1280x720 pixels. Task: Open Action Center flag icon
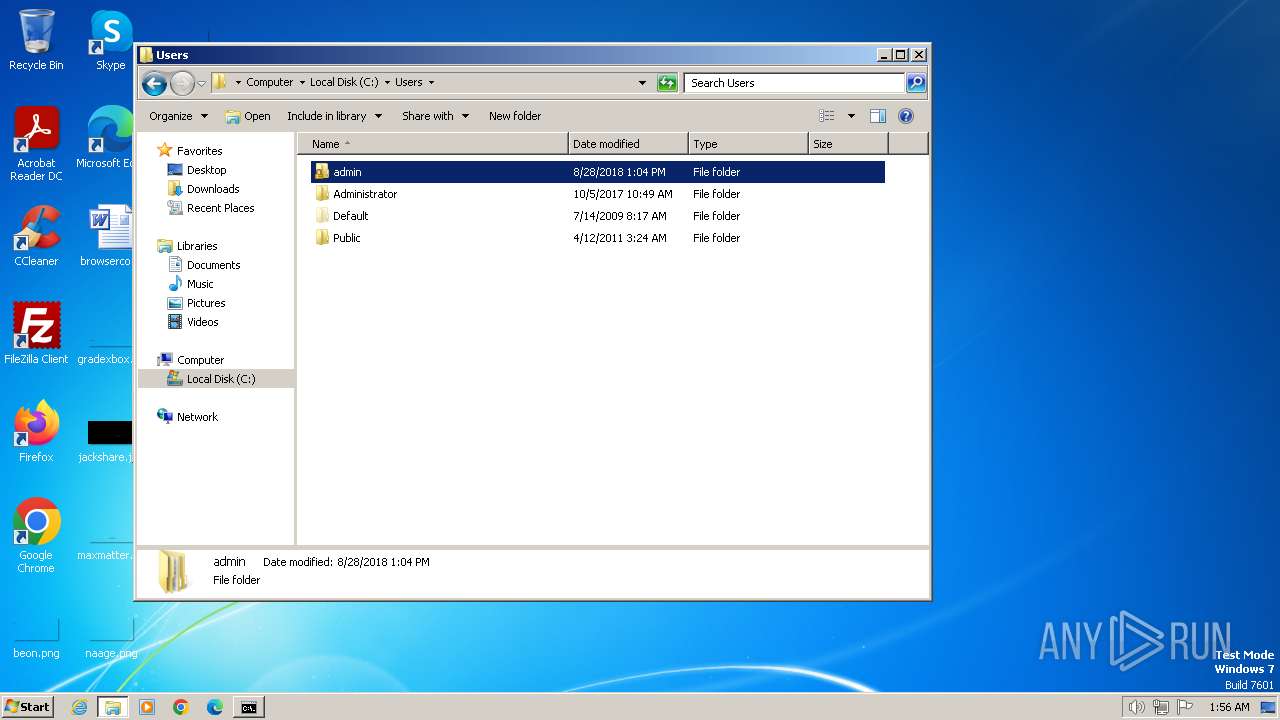click(1185, 707)
